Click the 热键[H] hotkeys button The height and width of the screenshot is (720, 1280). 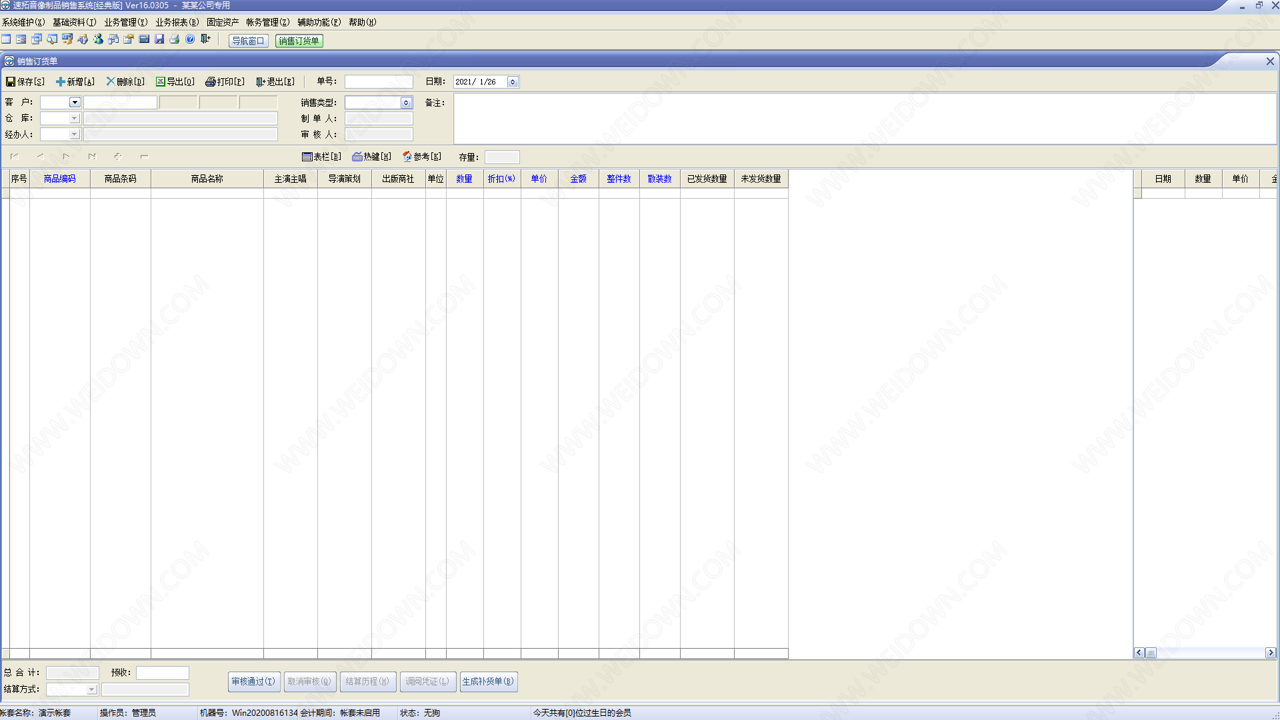pos(372,157)
